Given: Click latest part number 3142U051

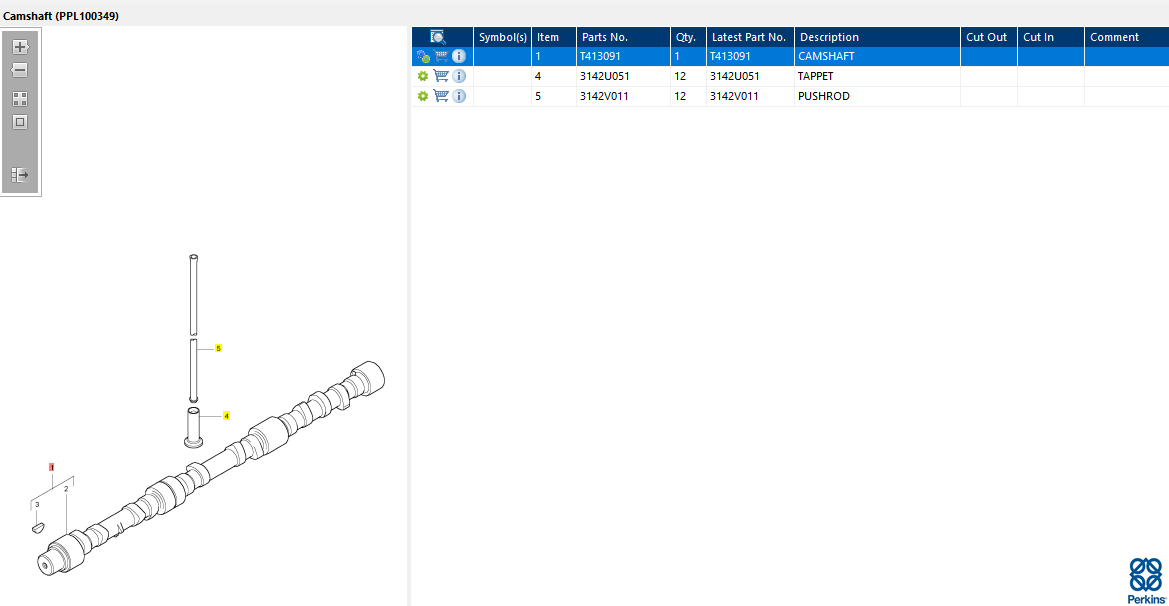Looking at the screenshot, I should coord(734,76).
